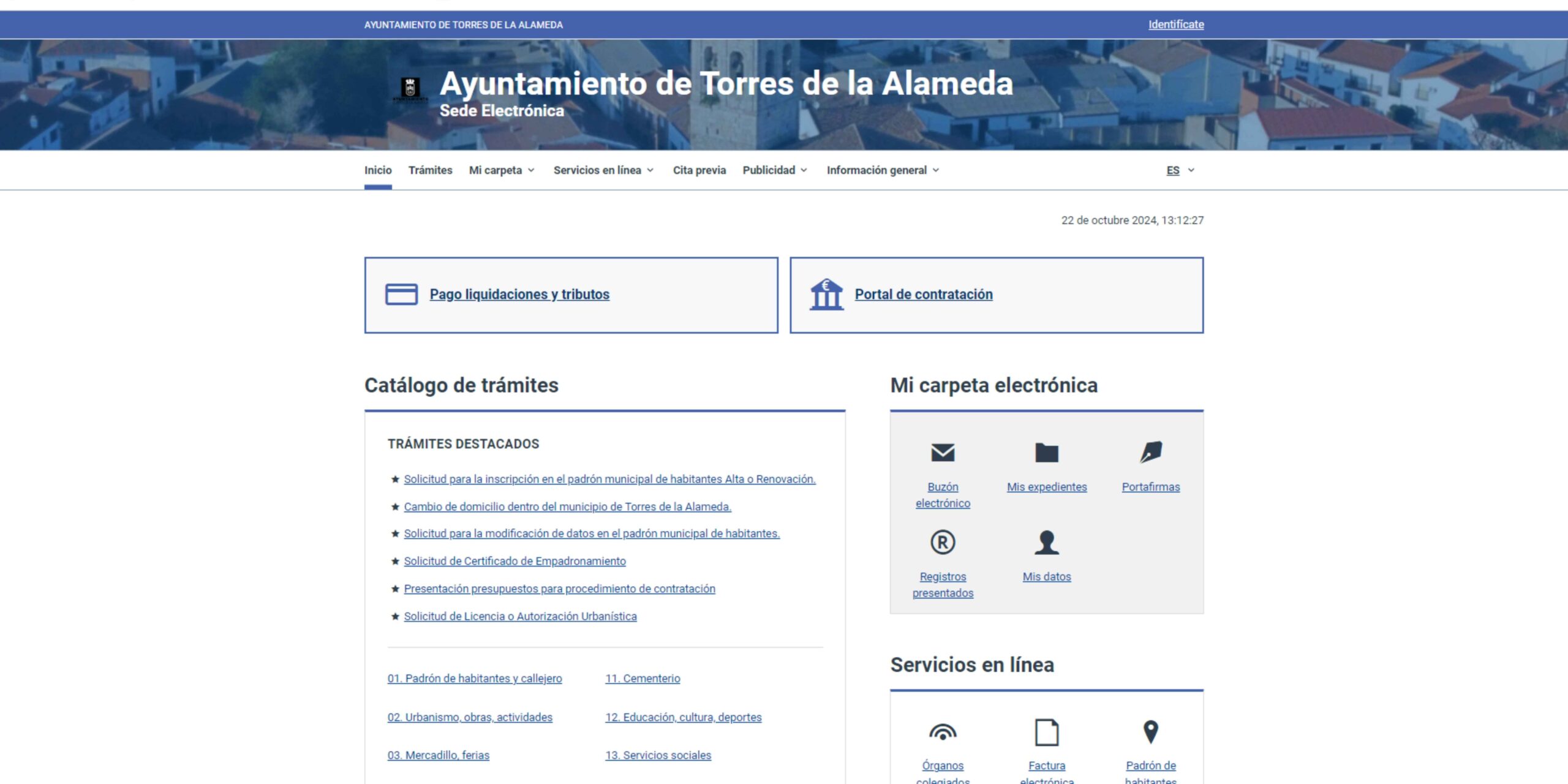Open the Buzón electrónico envelope icon

pos(942,453)
